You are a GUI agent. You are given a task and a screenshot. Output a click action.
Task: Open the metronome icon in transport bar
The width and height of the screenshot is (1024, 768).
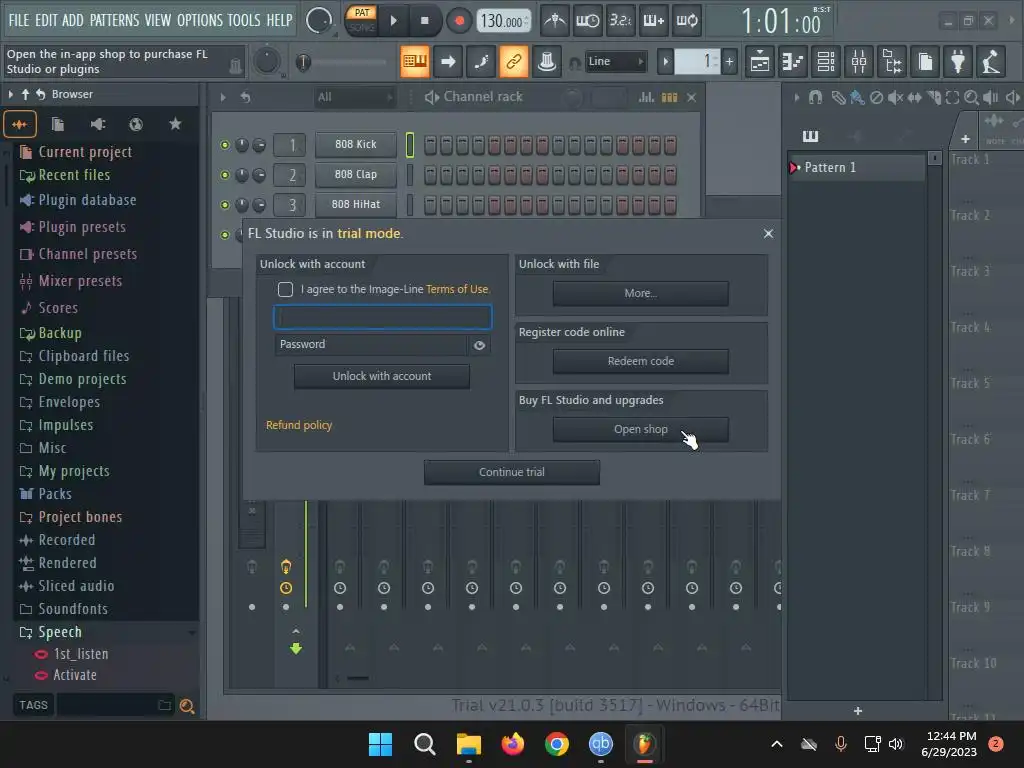pos(554,21)
